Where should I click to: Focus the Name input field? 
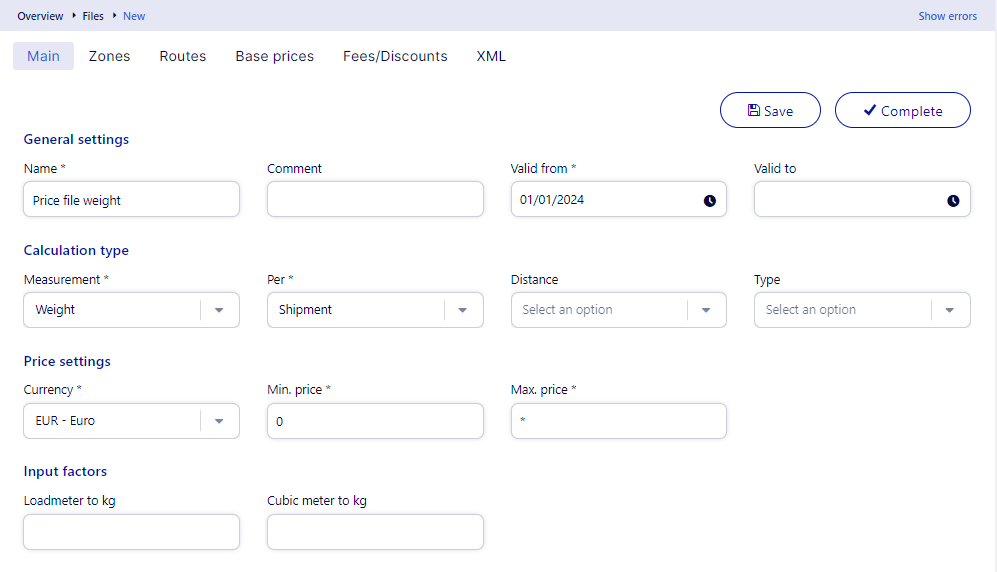pos(131,200)
